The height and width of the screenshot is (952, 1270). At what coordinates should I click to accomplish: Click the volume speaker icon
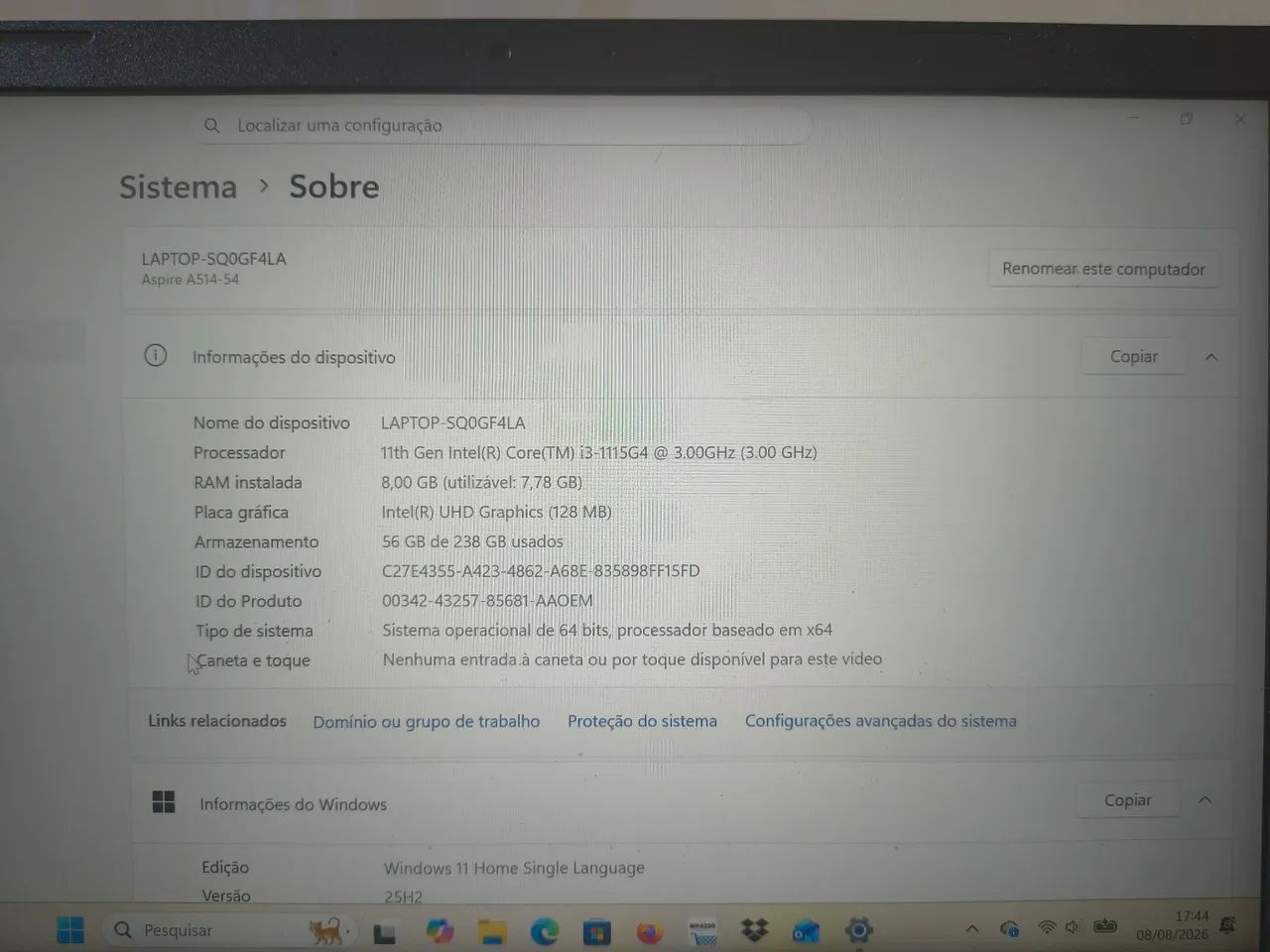[x=1072, y=928]
